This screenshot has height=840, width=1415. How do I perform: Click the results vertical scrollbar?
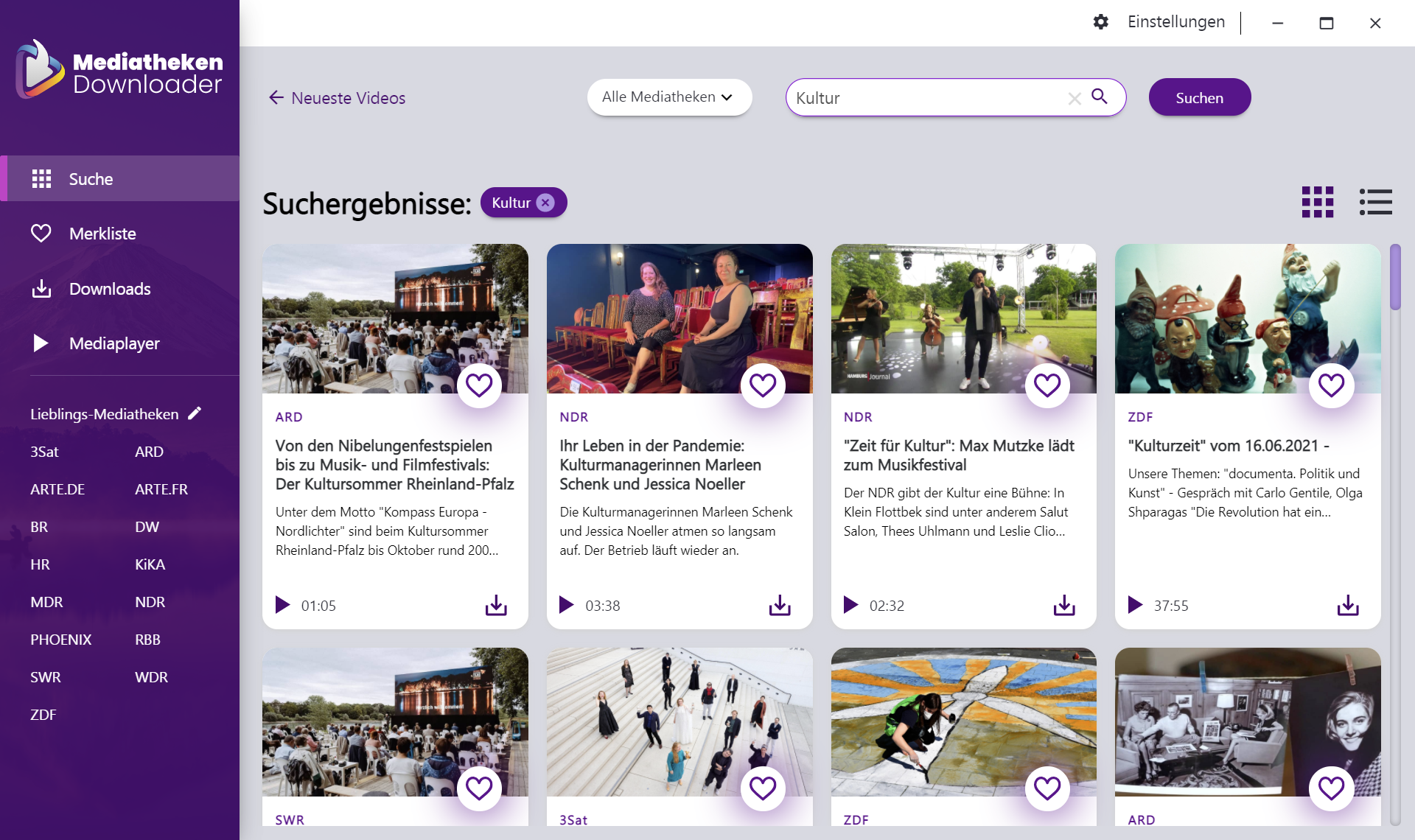point(1394,279)
